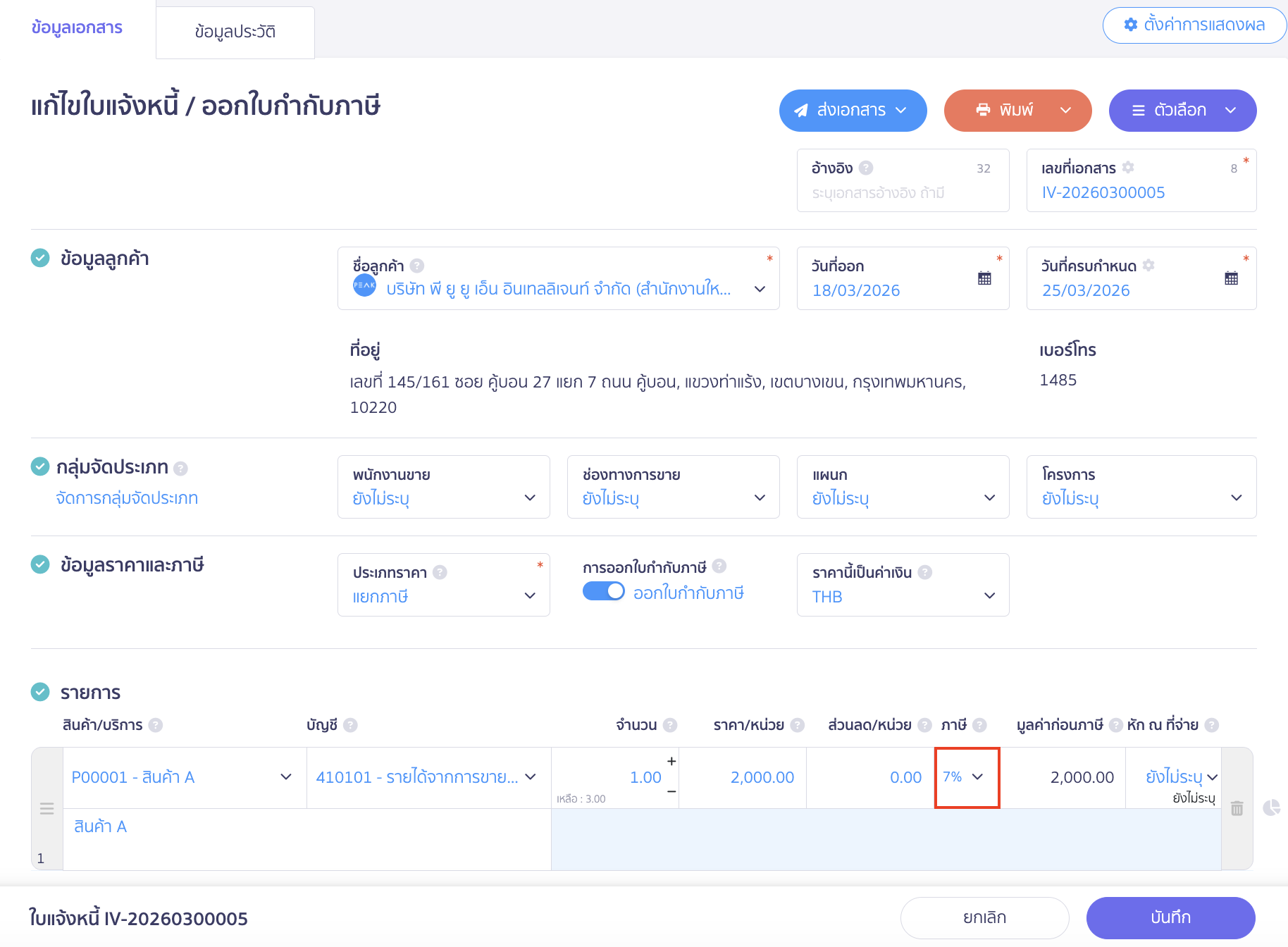The image size is (1288, 947).
Task: Open the 7% tax rate dropdown
Action: click(966, 777)
